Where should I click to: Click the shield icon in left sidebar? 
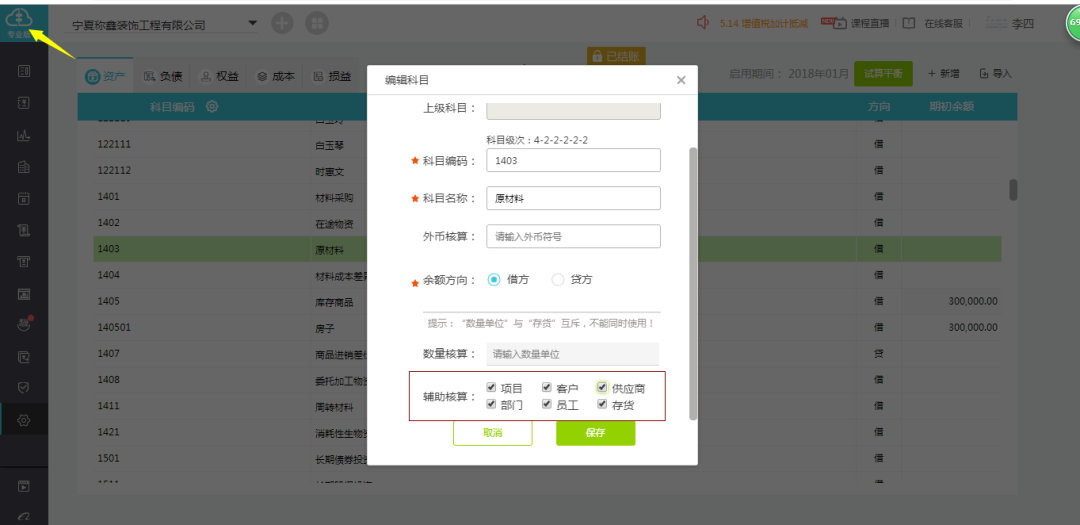[x=23, y=388]
